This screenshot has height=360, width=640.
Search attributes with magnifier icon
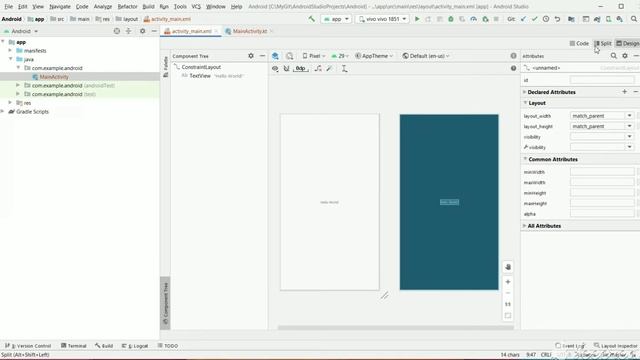pos(613,56)
